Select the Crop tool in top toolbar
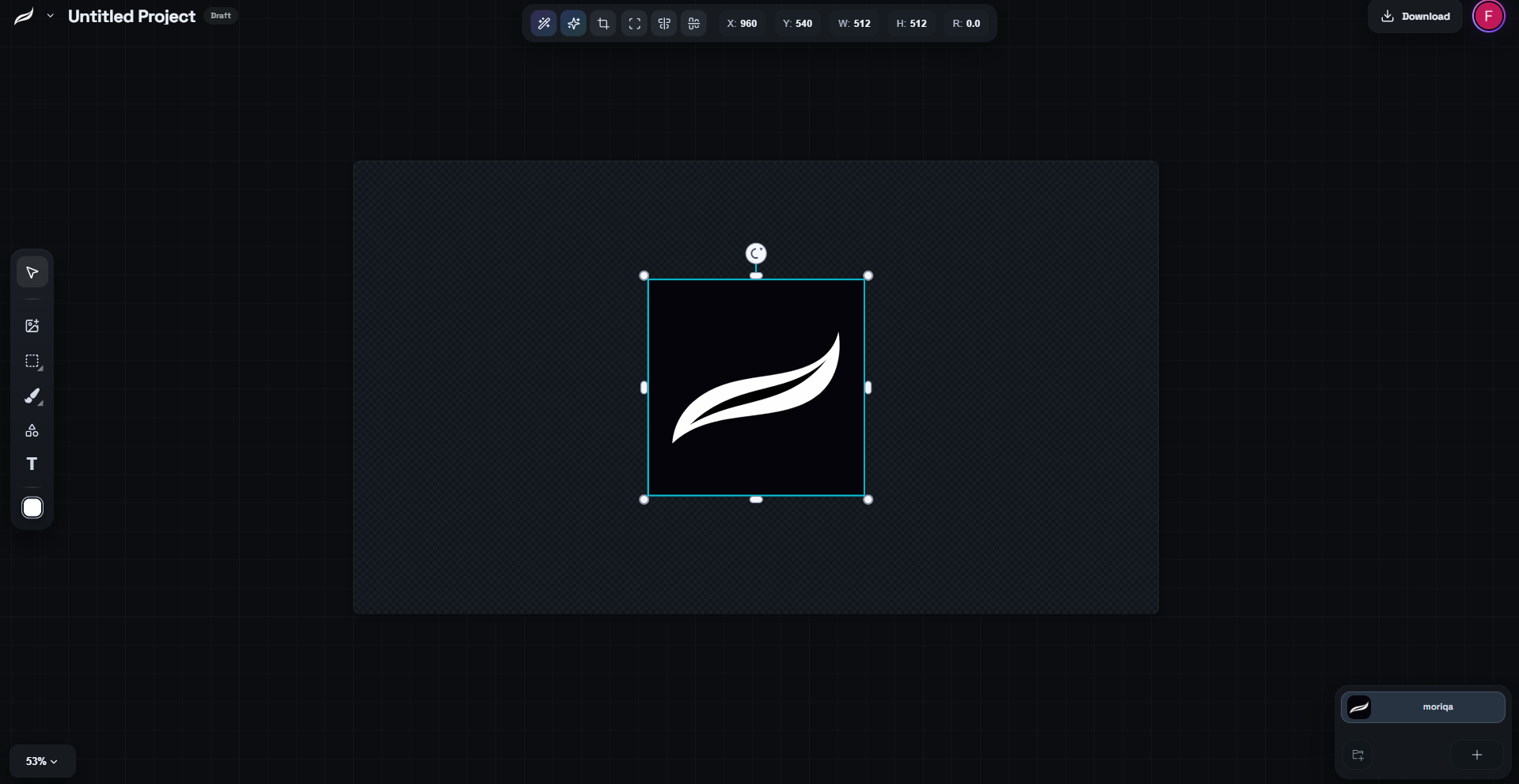The image size is (1519, 784). 603,24
